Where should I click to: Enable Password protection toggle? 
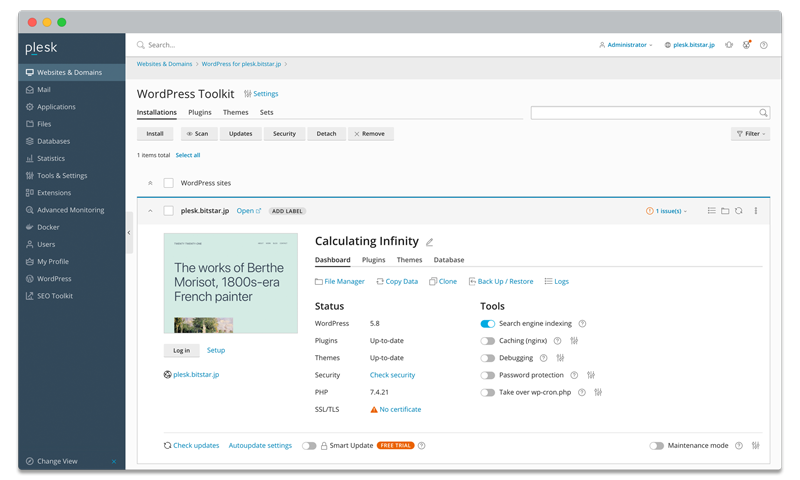coord(488,375)
